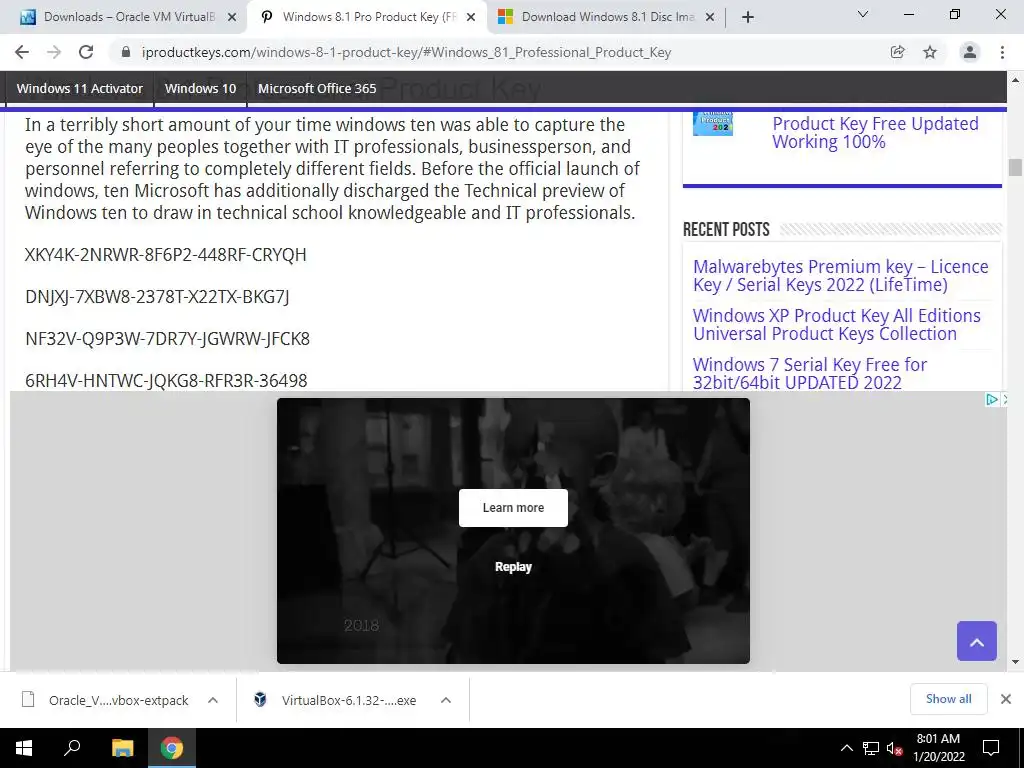Screen dimensions: 1024x768
Task: Click Learn more on the video ad
Action: [513, 507]
